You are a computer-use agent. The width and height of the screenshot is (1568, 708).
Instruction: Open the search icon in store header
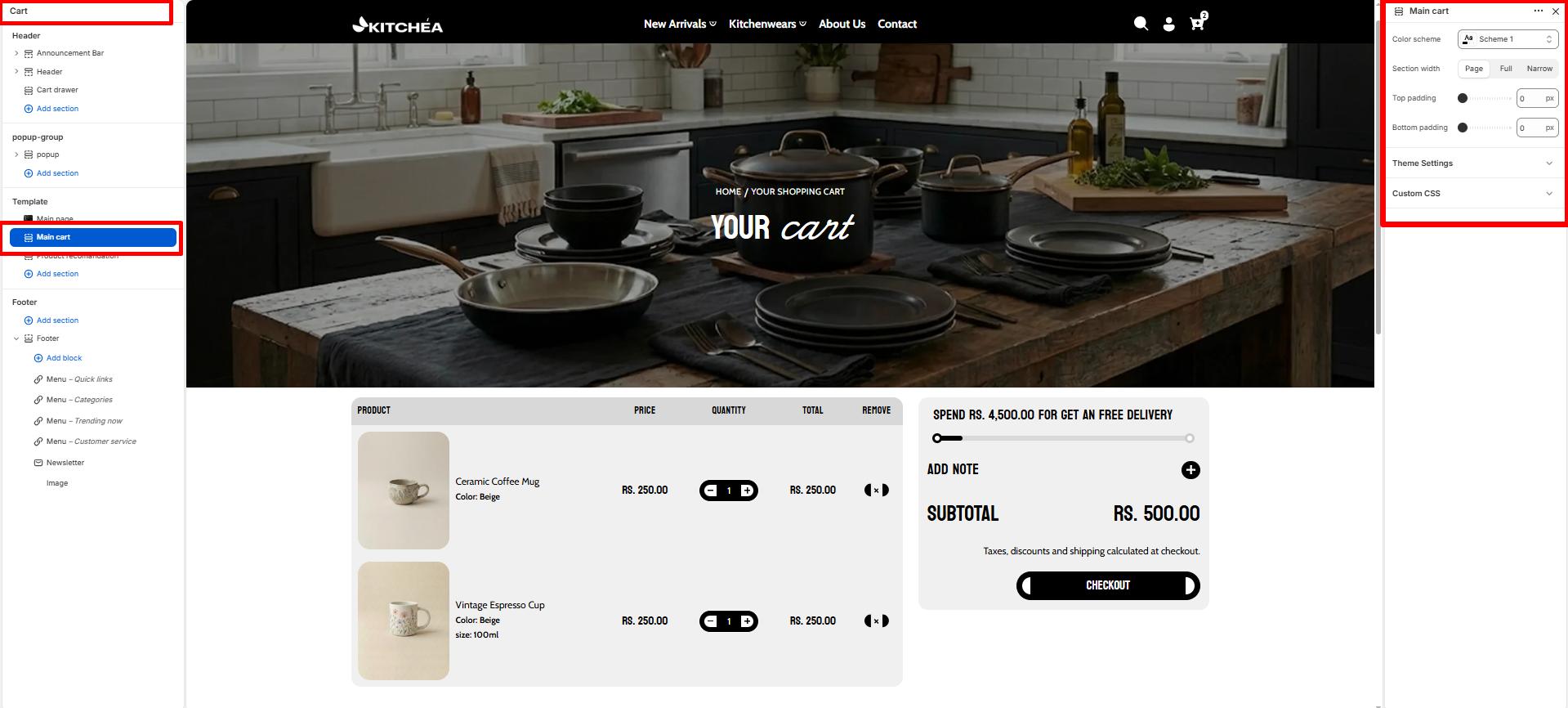pos(1141,24)
